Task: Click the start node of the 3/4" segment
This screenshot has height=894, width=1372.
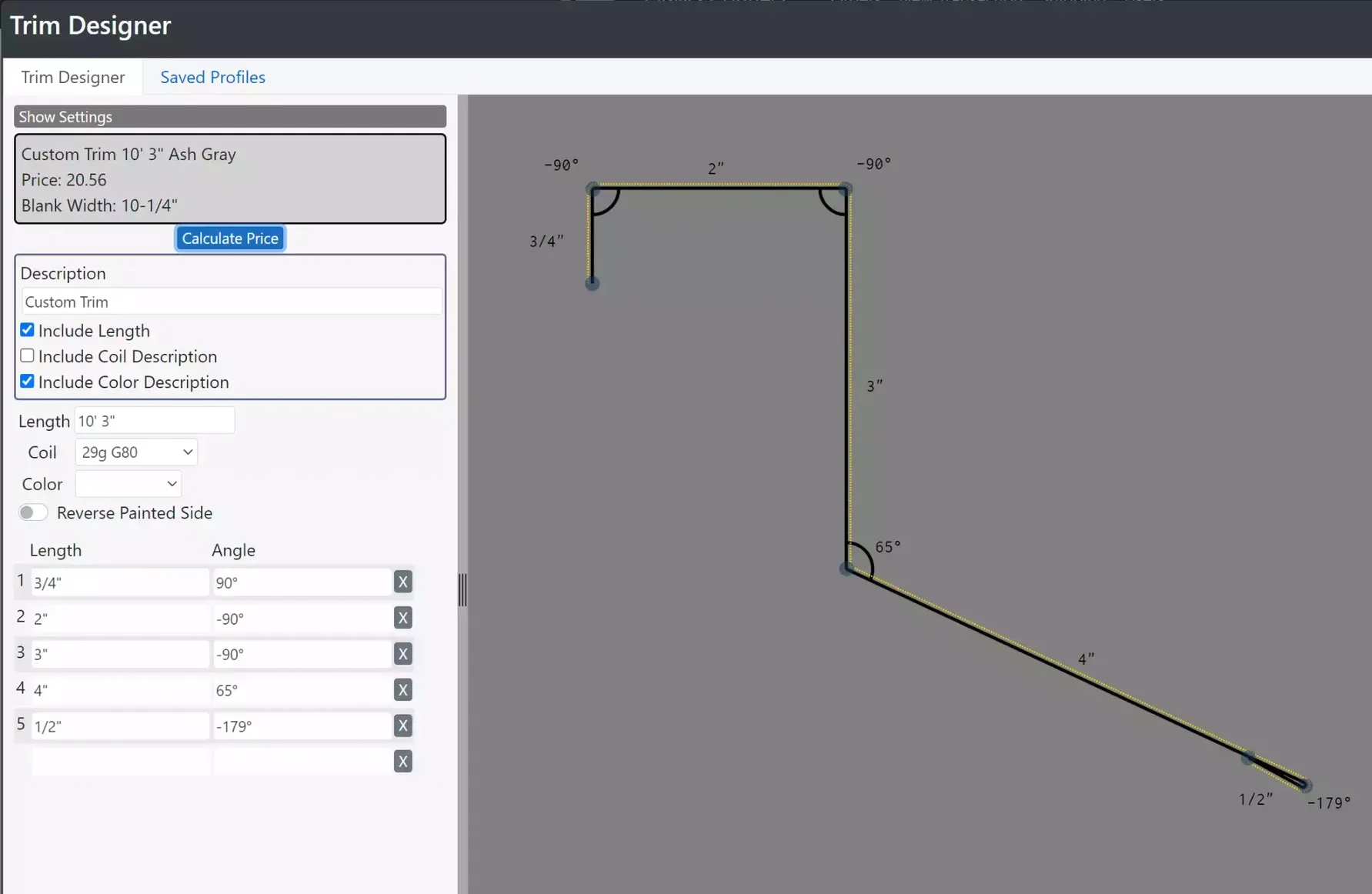Action: (592, 283)
